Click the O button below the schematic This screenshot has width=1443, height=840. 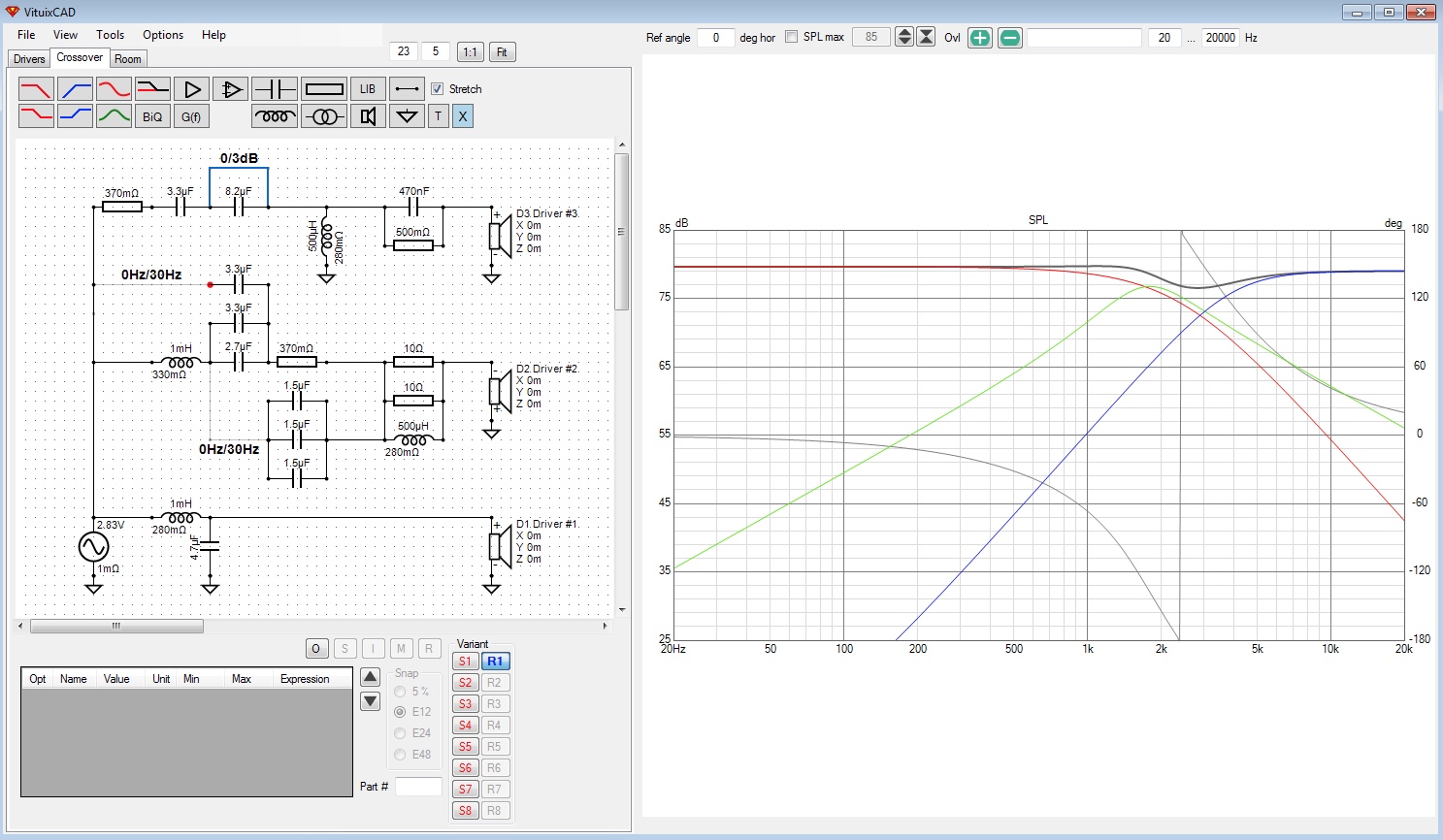click(x=315, y=649)
